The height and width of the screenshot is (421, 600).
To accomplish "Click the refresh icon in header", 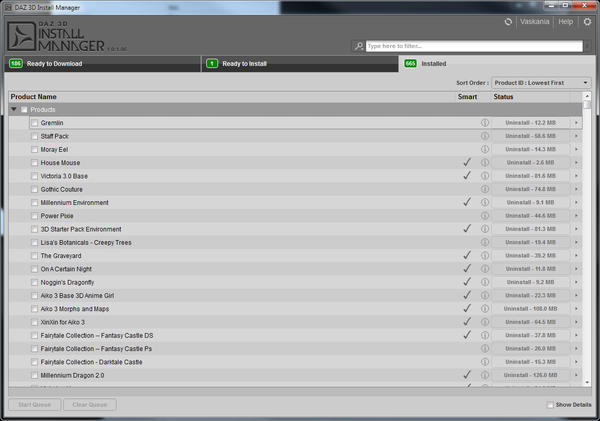I will pyautogui.click(x=508, y=22).
